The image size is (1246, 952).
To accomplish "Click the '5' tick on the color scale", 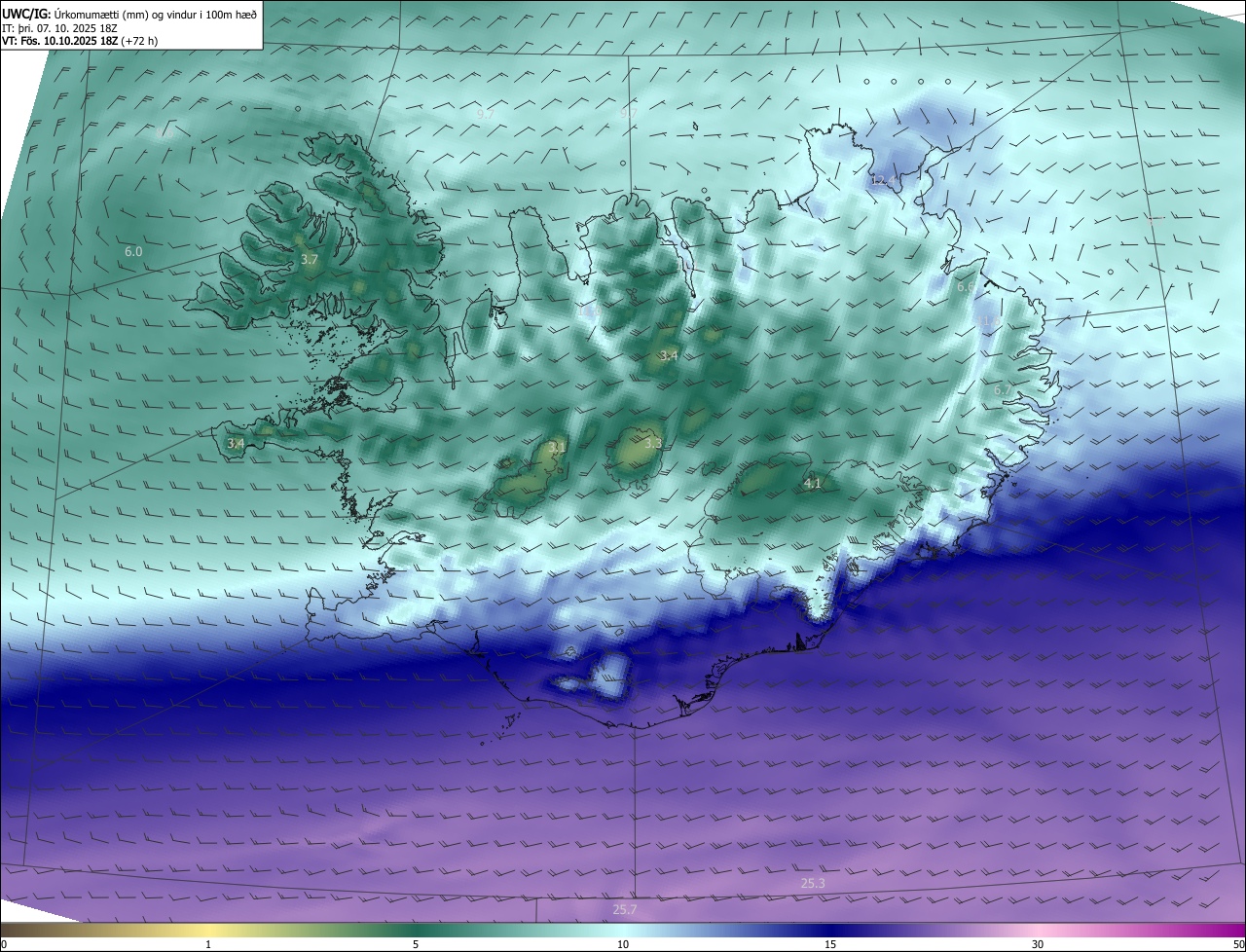I will (416, 944).
